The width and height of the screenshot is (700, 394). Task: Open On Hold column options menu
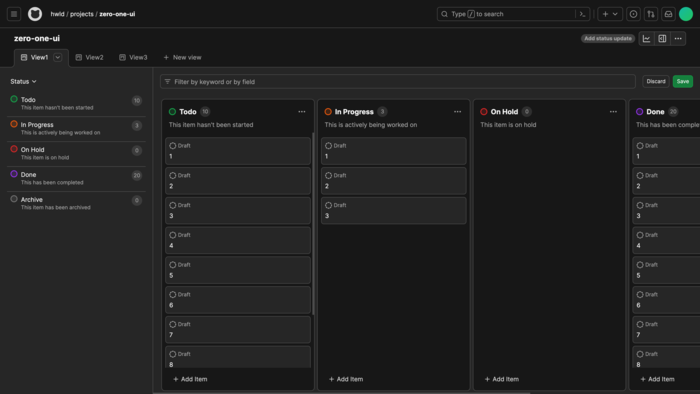point(613,112)
